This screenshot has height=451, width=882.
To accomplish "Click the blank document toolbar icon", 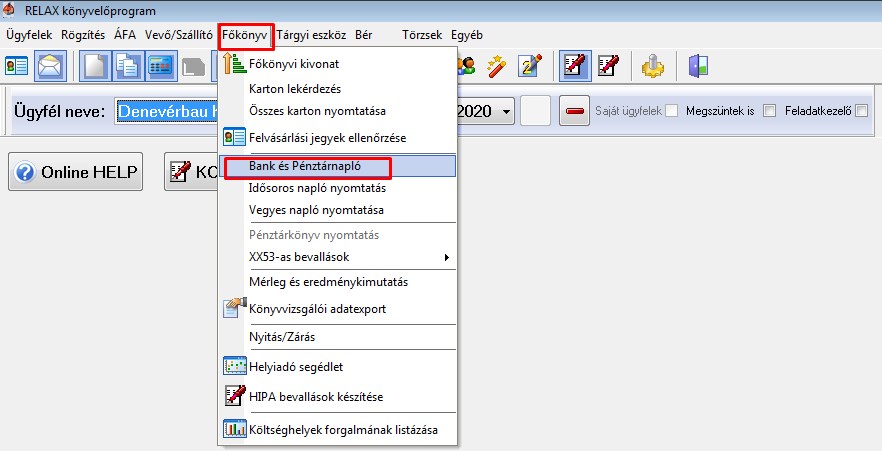I will pos(94,66).
